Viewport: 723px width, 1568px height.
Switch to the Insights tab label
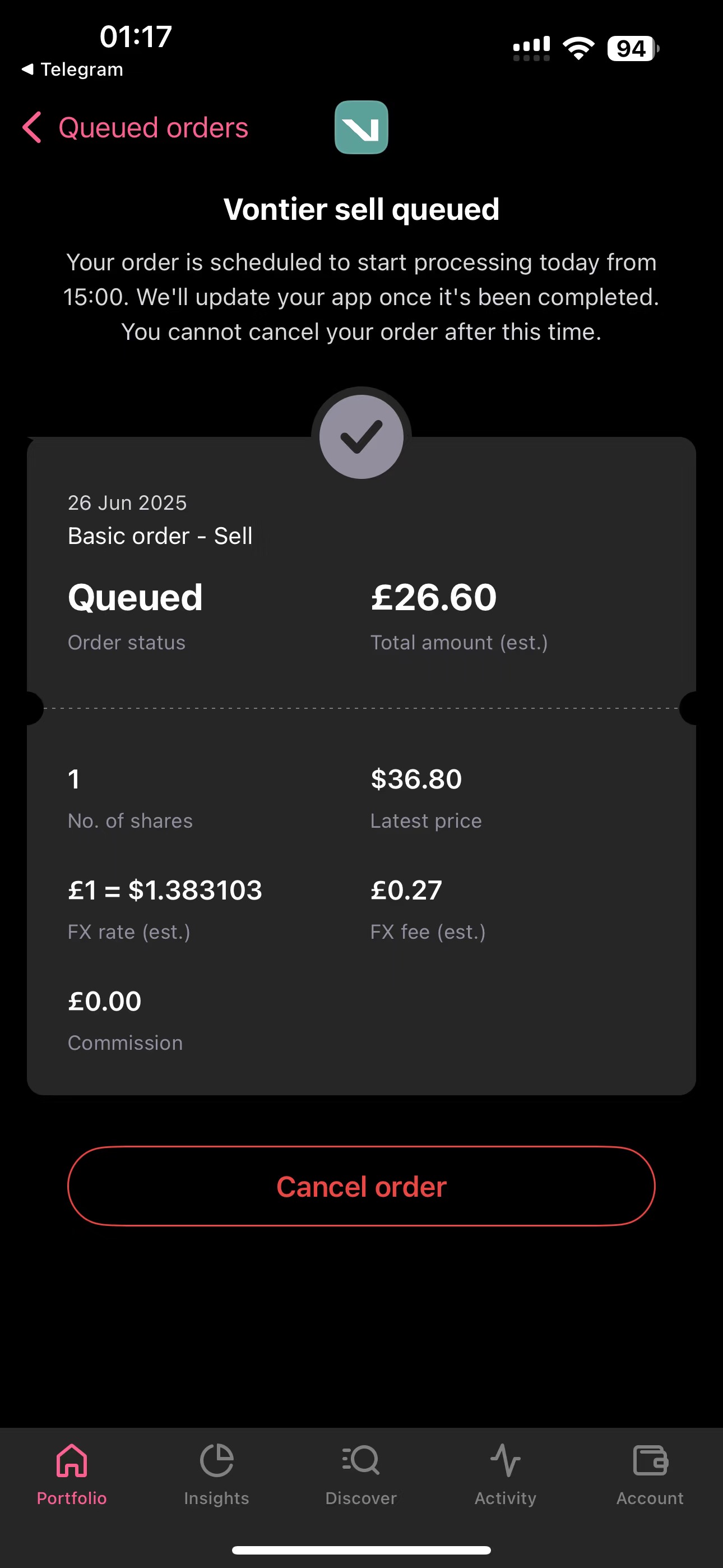tap(217, 1498)
